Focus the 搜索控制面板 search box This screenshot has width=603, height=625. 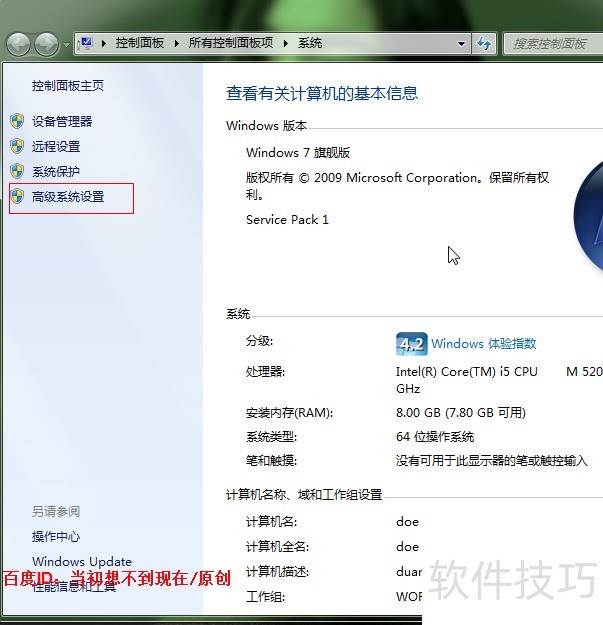point(553,43)
